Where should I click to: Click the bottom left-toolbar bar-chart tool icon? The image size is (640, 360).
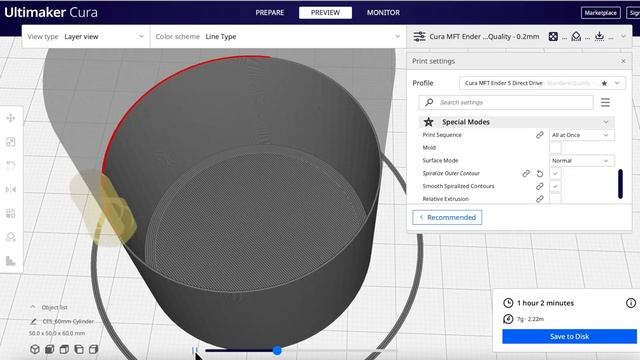coord(11,261)
